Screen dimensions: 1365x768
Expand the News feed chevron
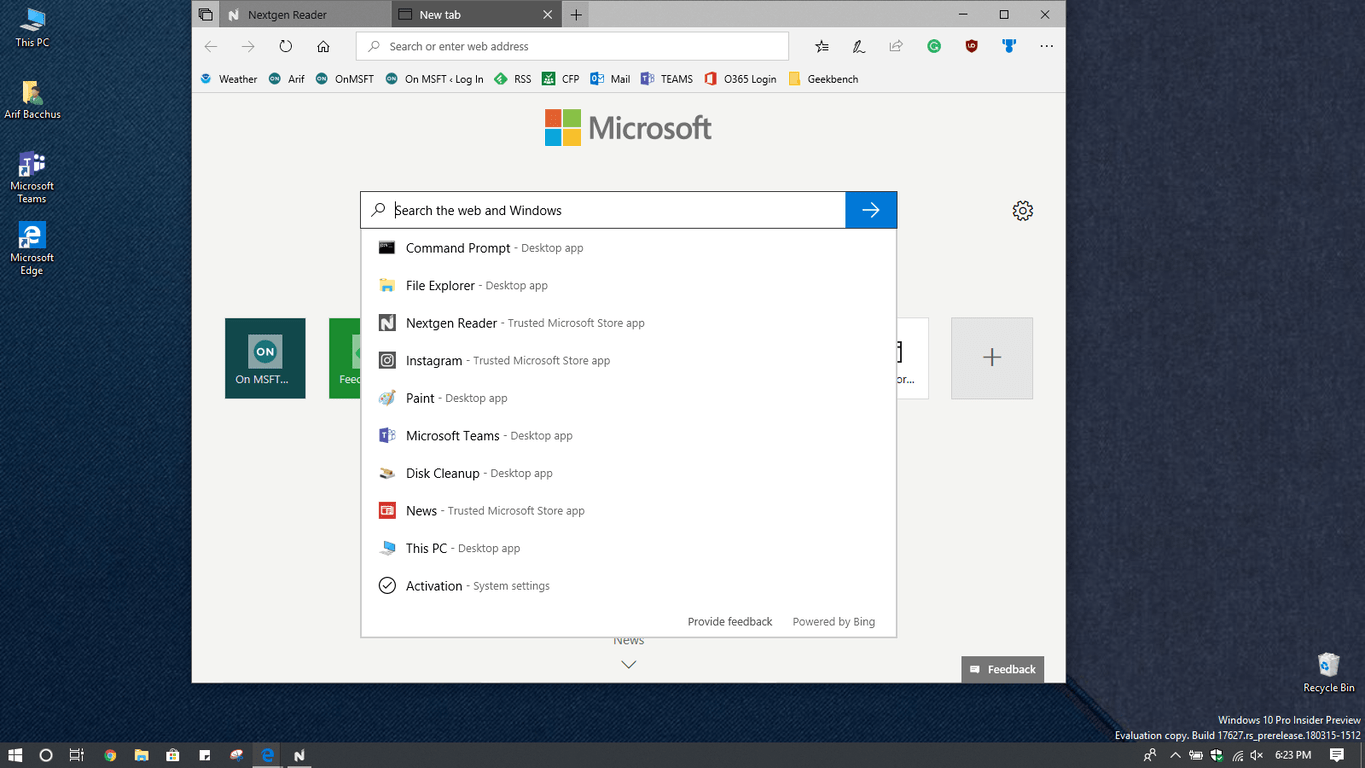[x=629, y=664]
